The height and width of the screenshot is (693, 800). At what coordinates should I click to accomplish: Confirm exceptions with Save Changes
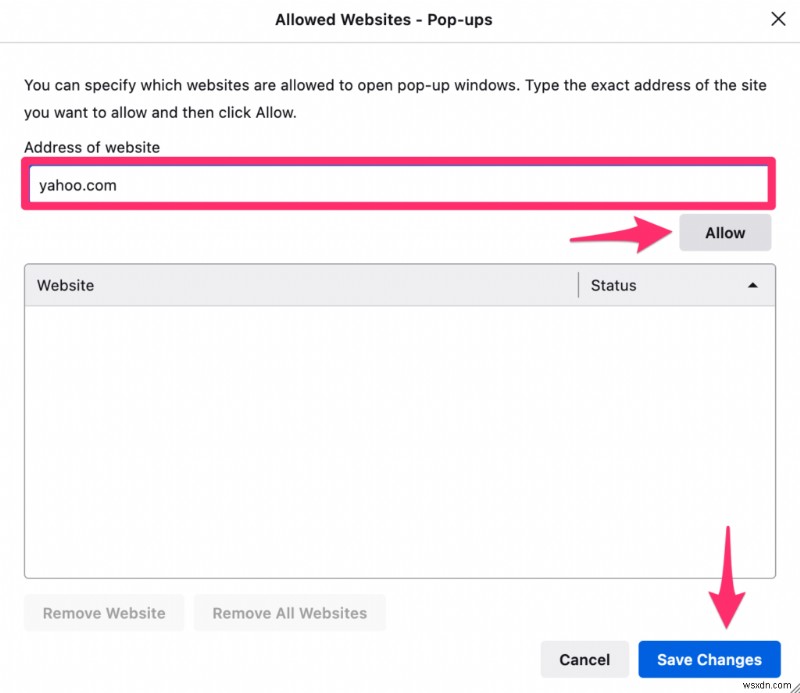(709, 659)
